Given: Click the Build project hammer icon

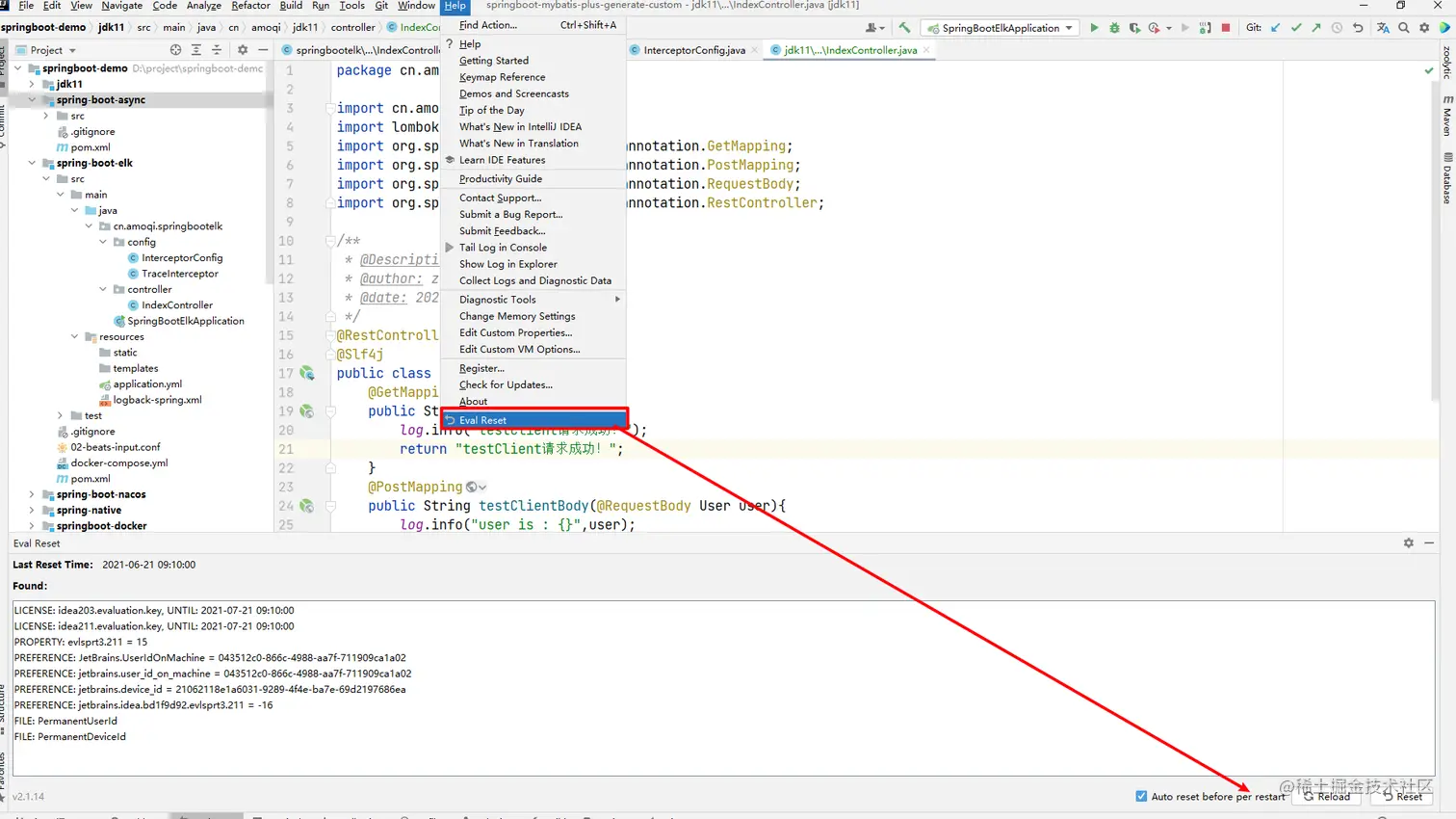Looking at the screenshot, I should click(904, 28).
